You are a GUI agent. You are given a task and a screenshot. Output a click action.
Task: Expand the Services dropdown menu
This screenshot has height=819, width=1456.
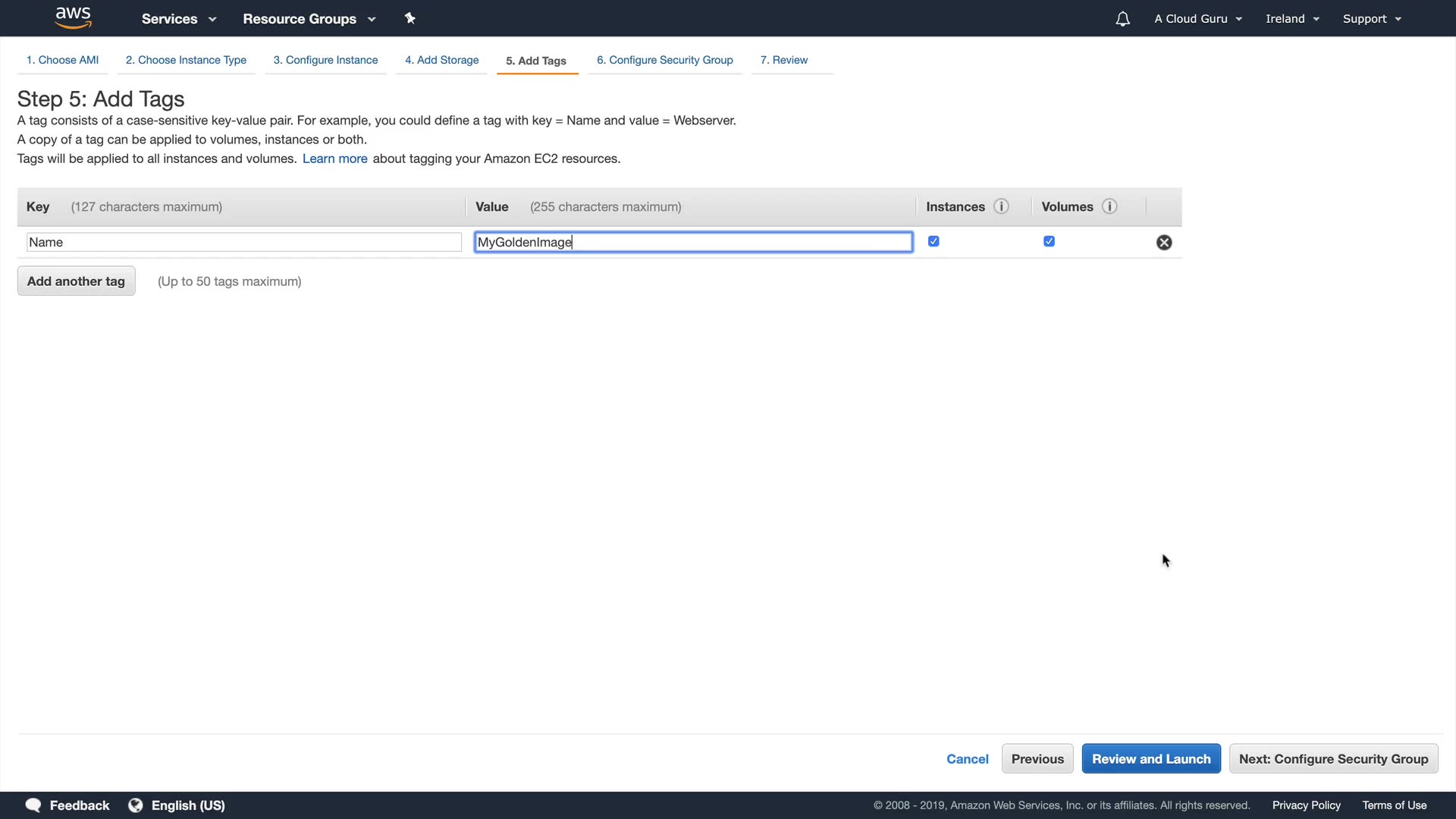pos(178,19)
